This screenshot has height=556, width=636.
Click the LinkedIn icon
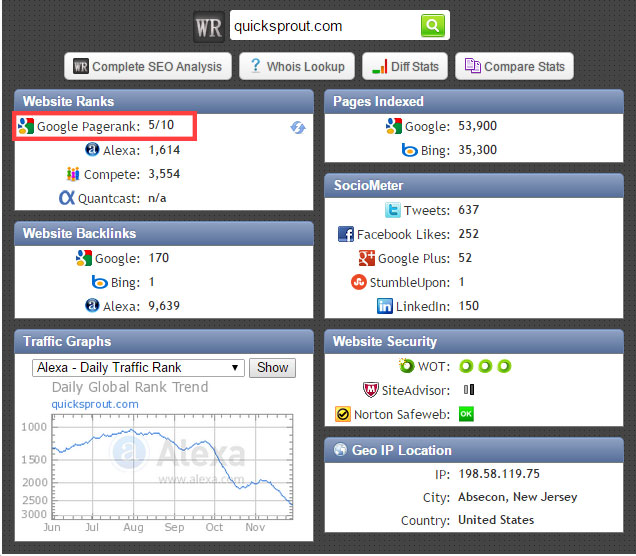click(385, 306)
